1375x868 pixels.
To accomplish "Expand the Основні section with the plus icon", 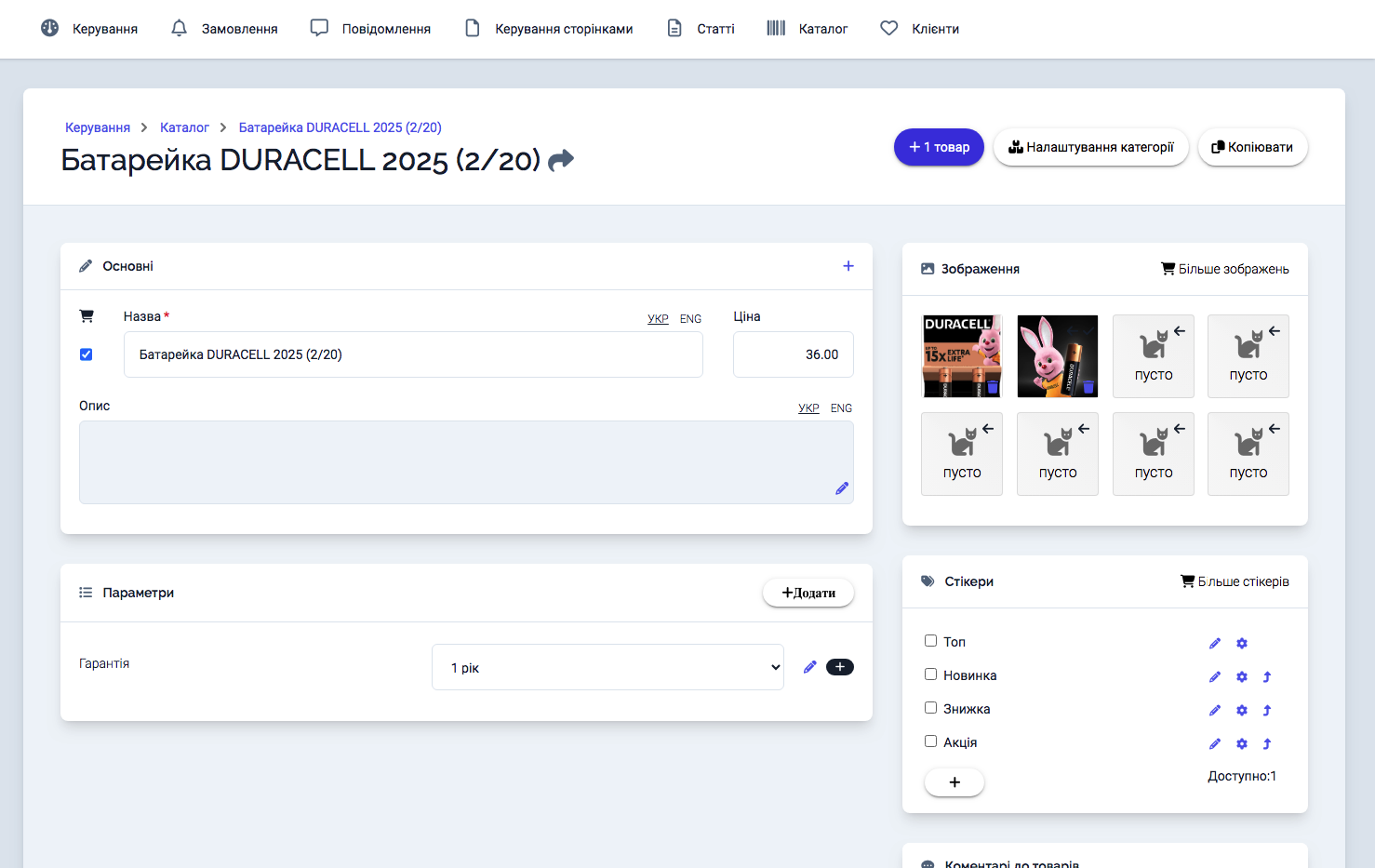I will [848, 266].
